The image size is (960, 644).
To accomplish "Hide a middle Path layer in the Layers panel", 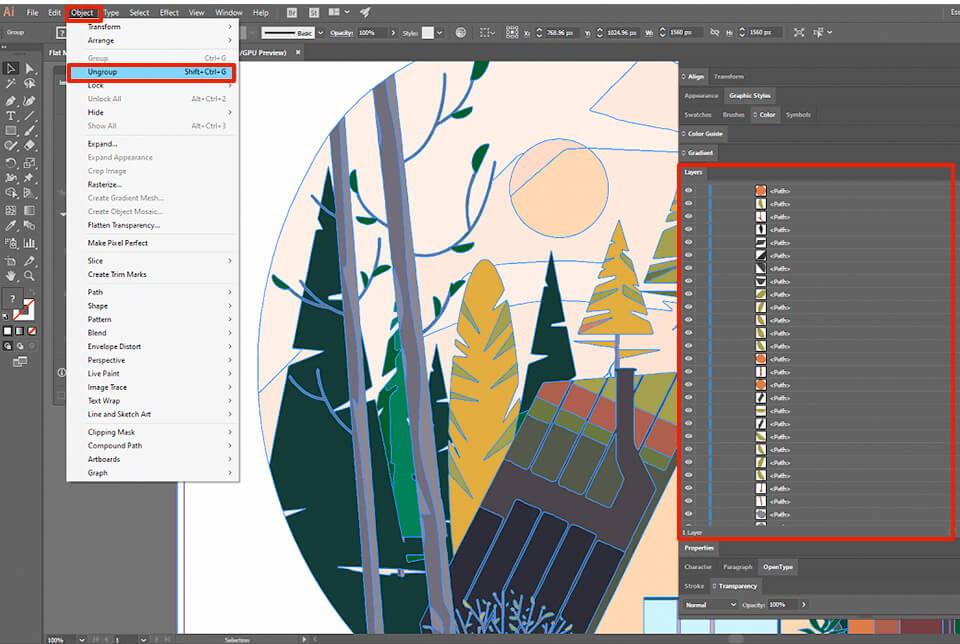I will tap(688, 350).
